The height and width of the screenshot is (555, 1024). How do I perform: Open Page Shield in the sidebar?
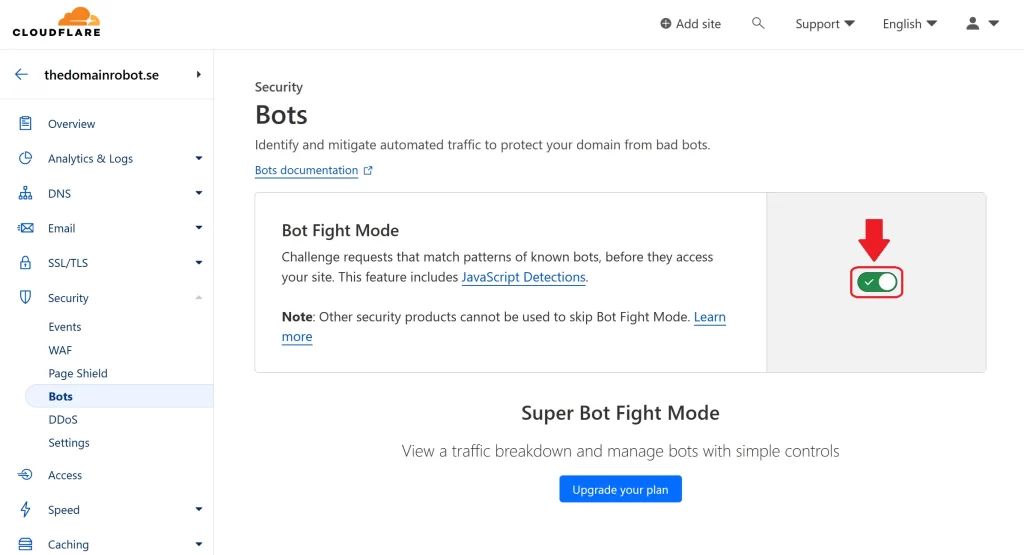point(78,373)
